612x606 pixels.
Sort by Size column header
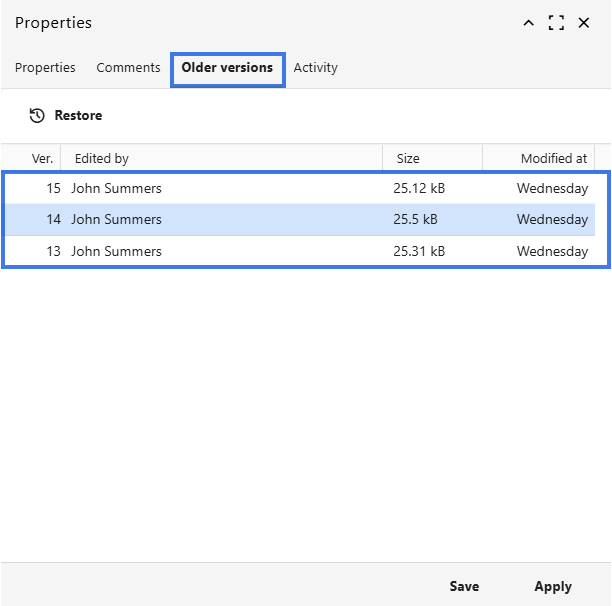point(408,158)
